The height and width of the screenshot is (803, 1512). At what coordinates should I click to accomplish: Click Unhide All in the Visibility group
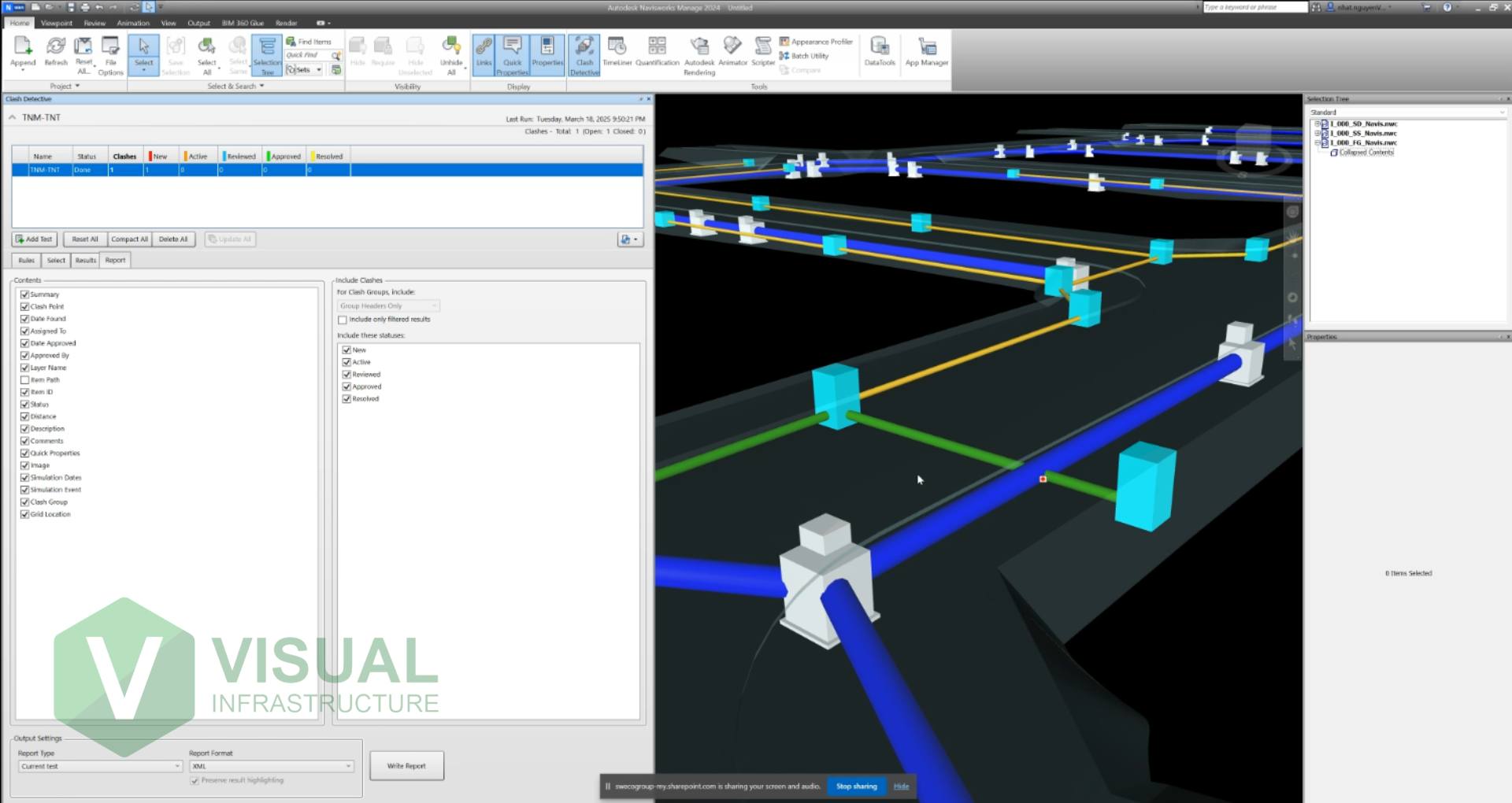[x=451, y=55]
